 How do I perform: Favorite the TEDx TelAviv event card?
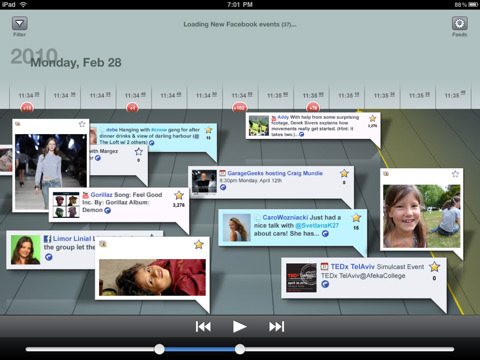pyautogui.click(x=434, y=267)
